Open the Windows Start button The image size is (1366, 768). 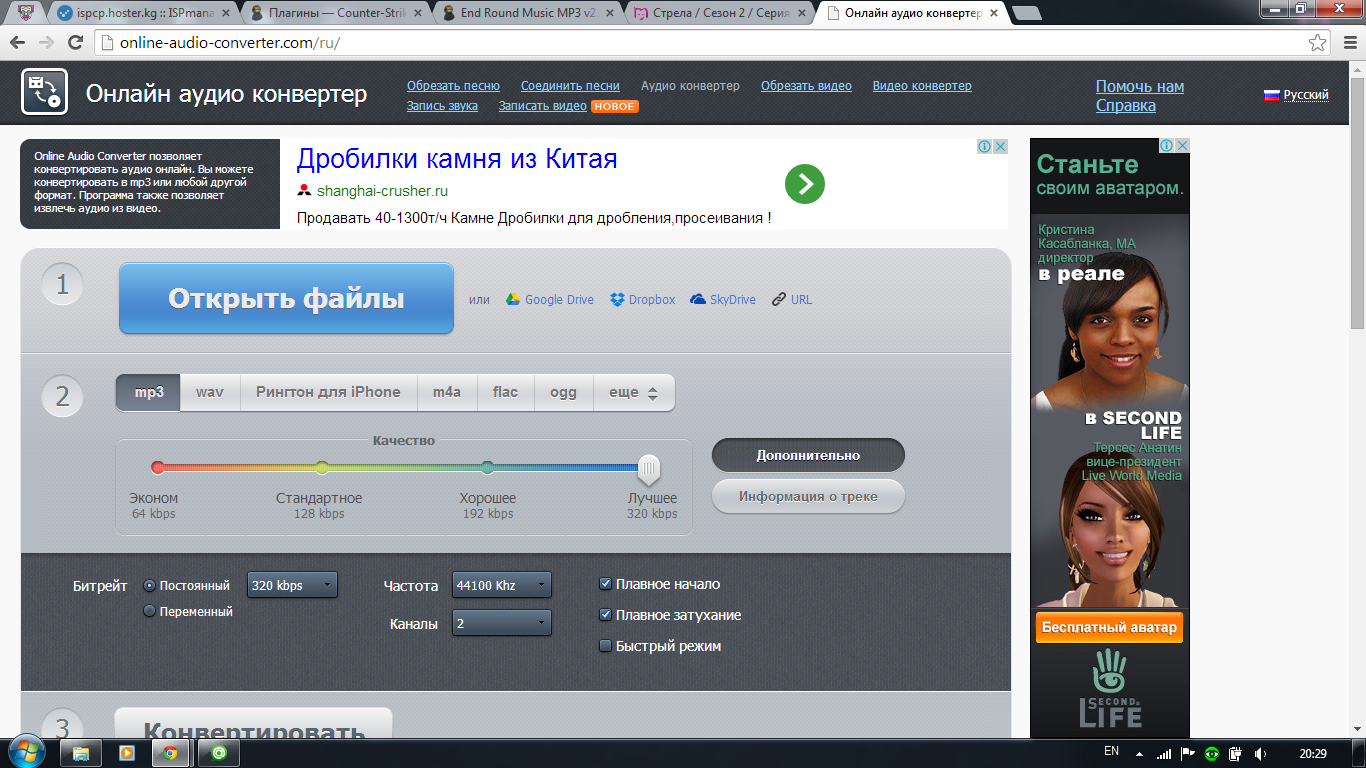click(27, 752)
